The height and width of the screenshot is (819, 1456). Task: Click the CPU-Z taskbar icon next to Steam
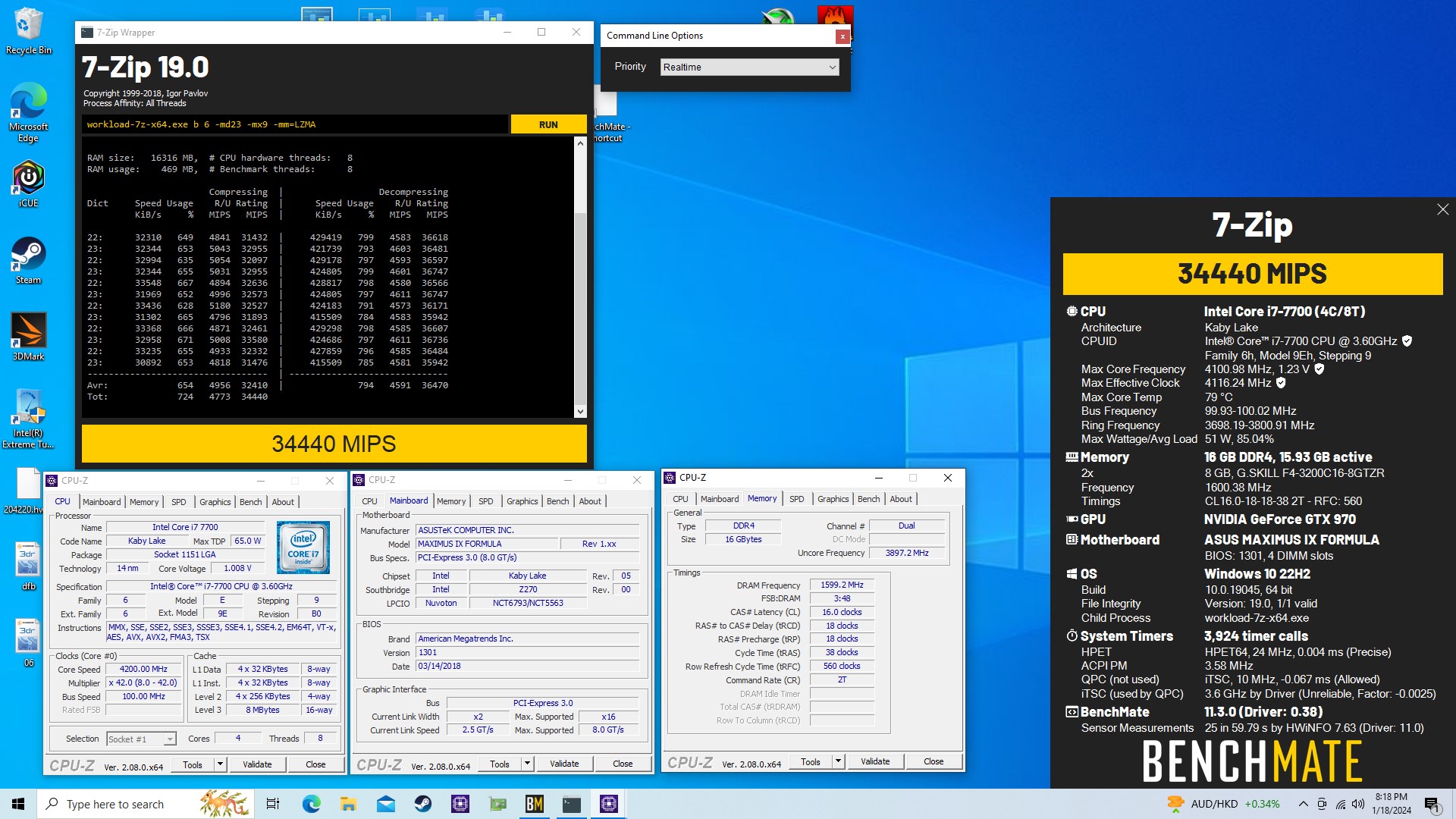(460, 804)
